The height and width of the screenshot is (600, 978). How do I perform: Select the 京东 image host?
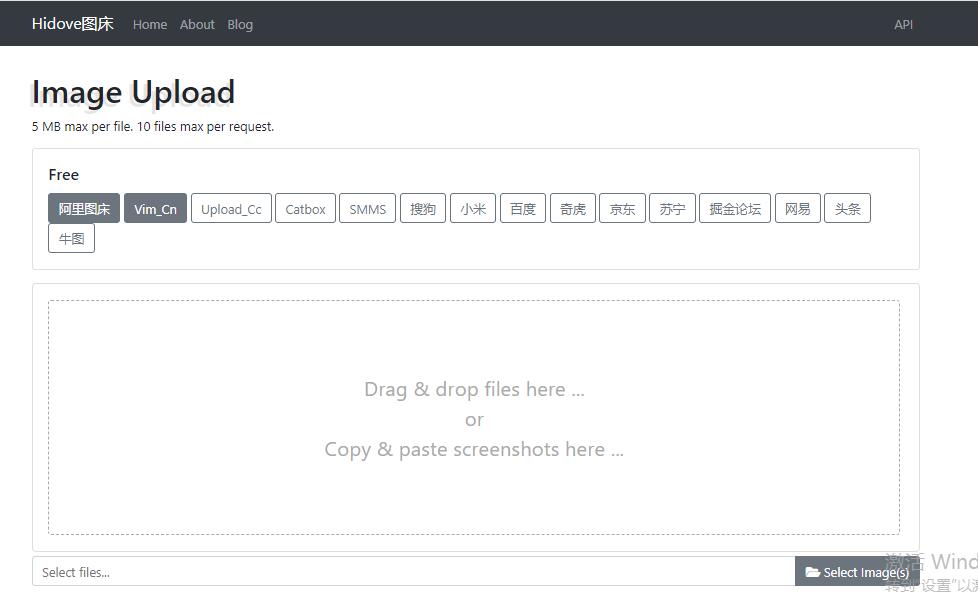click(x=622, y=209)
